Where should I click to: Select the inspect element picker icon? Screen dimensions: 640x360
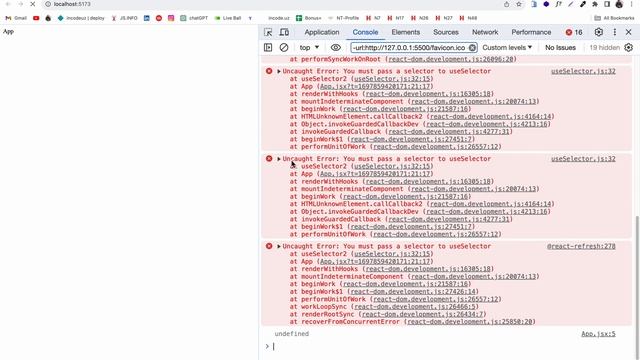268,32
